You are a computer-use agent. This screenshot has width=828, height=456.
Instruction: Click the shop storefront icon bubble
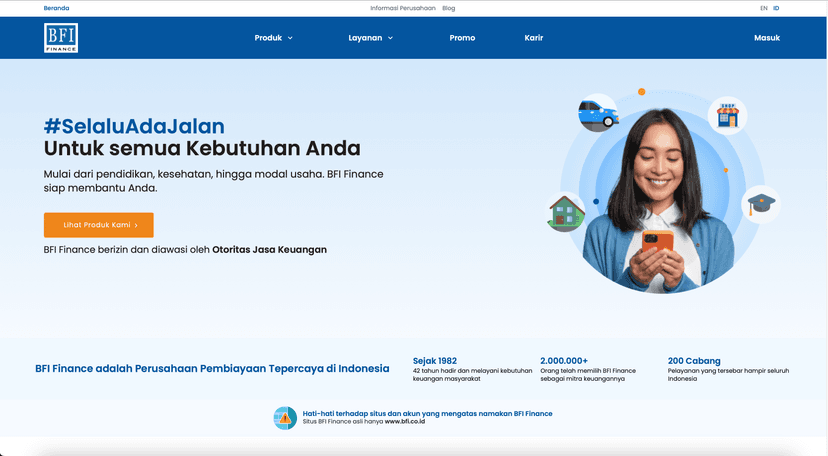(x=728, y=116)
